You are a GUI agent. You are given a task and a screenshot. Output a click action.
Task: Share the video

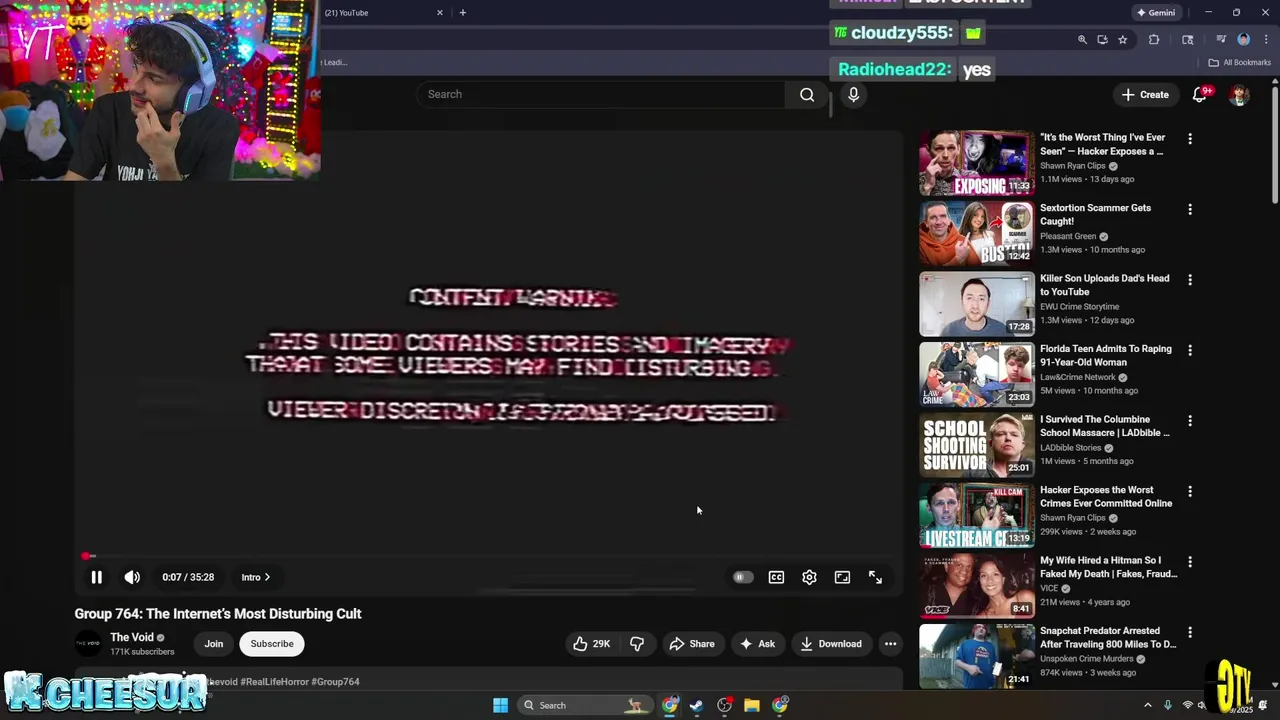691,644
